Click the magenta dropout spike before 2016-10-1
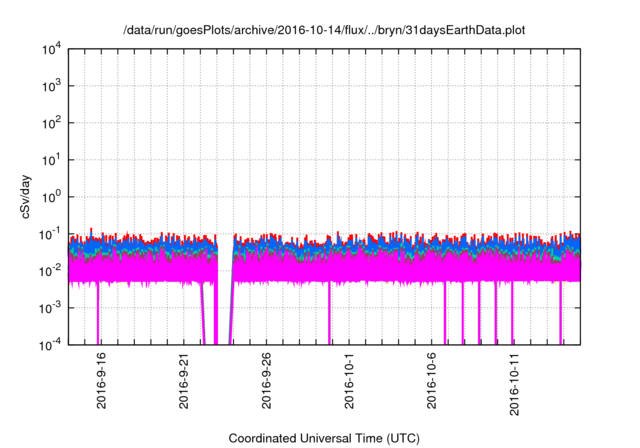Viewport: 640px width, 448px height. [329, 313]
